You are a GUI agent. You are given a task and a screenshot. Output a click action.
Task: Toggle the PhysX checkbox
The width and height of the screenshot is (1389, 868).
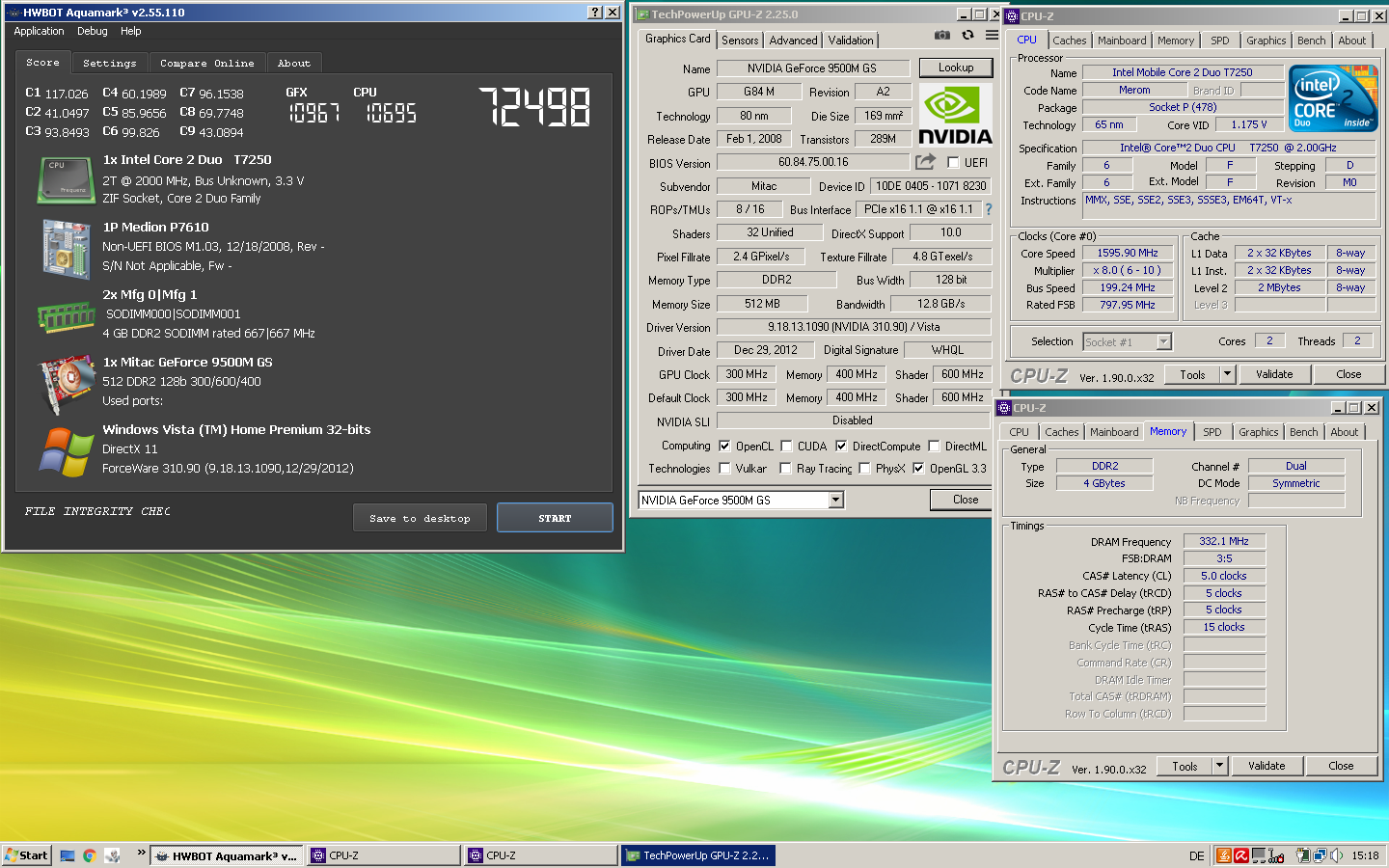(865, 469)
